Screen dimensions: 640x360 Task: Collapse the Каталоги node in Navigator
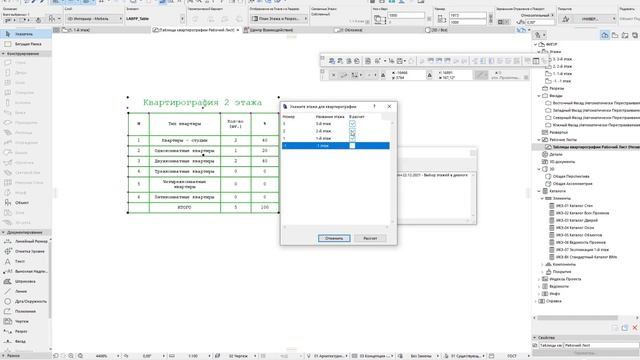coord(539,191)
